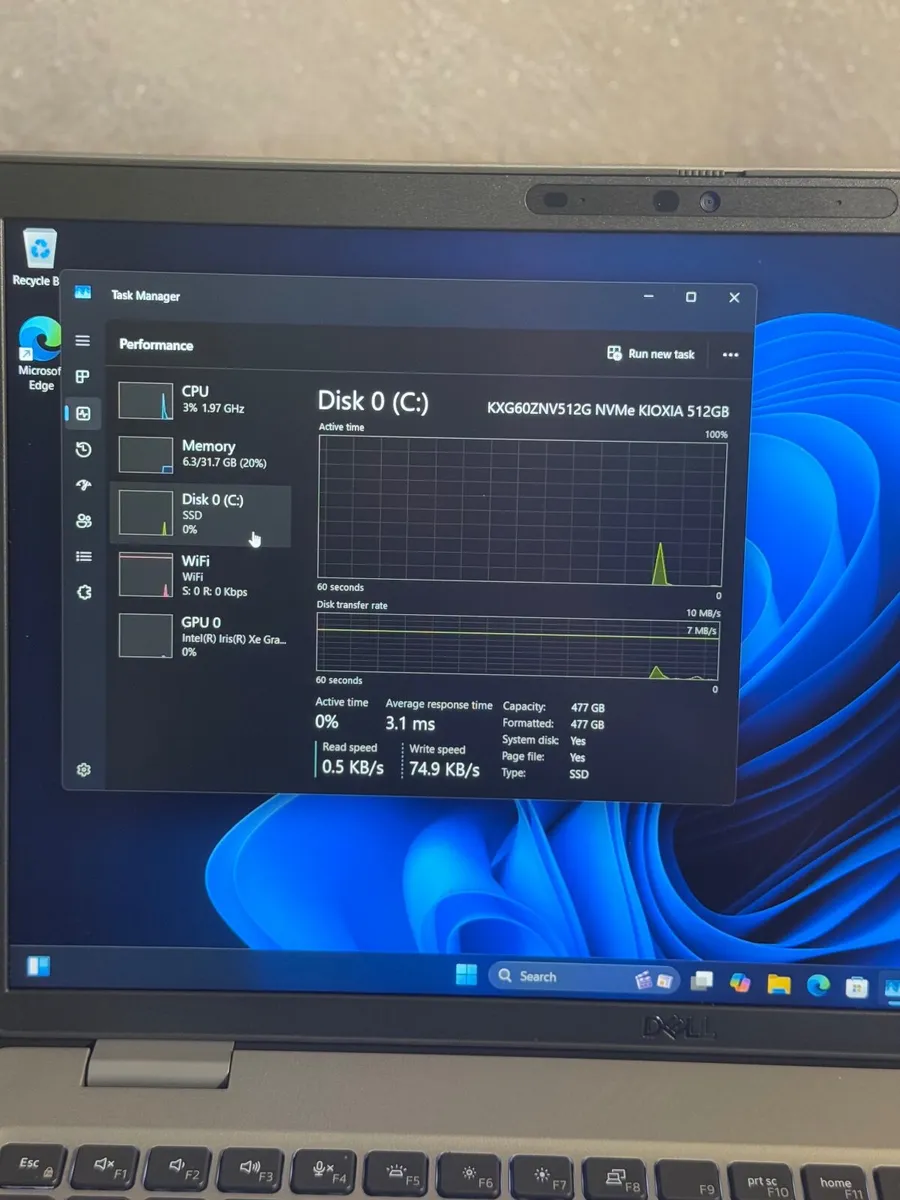Click the Capacity 477 GB value
Viewport: 900px width, 1200px height.
(587, 707)
